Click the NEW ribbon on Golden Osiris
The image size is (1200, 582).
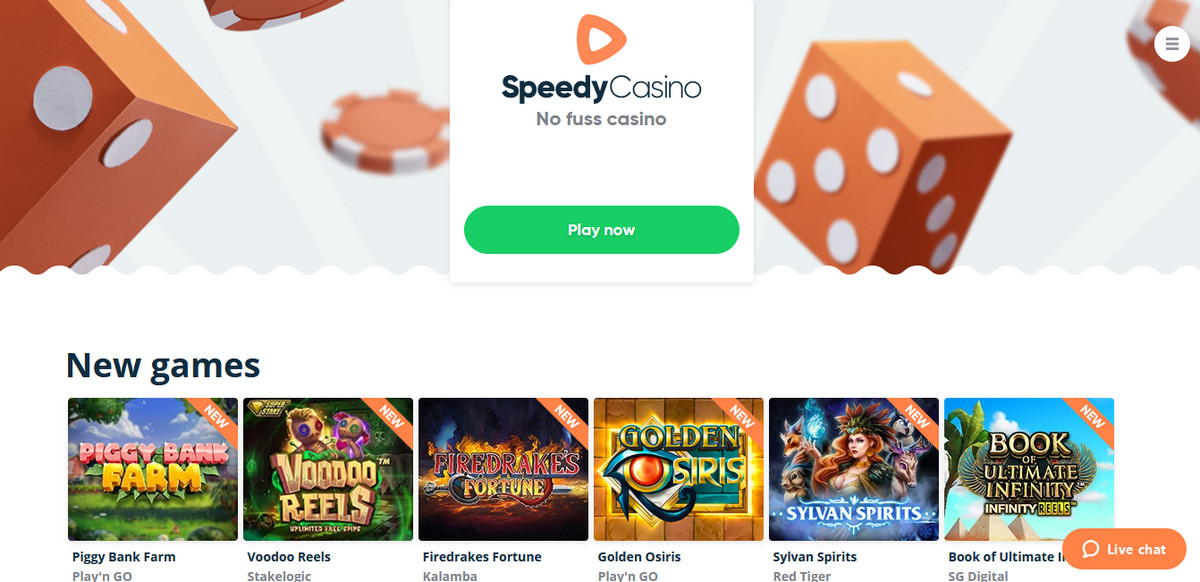pyautogui.click(x=741, y=418)
